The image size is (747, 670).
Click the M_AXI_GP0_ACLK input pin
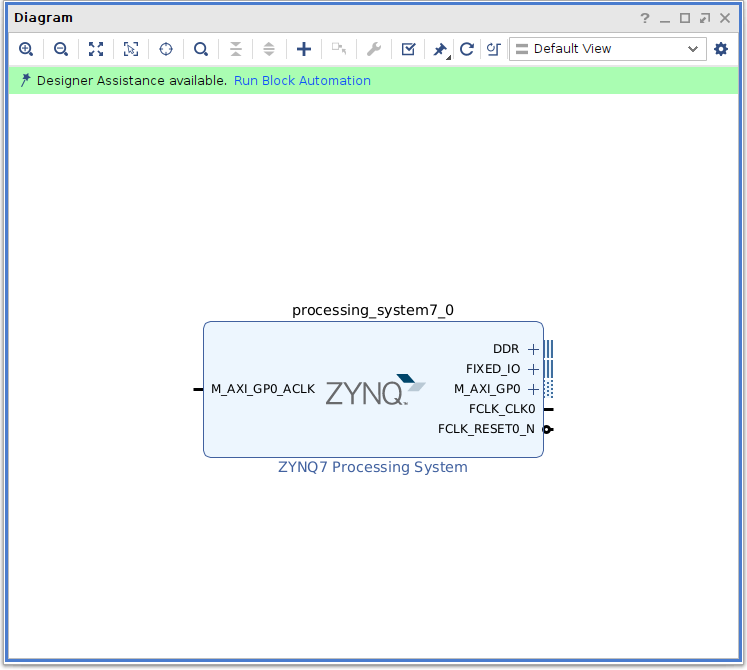tap(198, 389)
